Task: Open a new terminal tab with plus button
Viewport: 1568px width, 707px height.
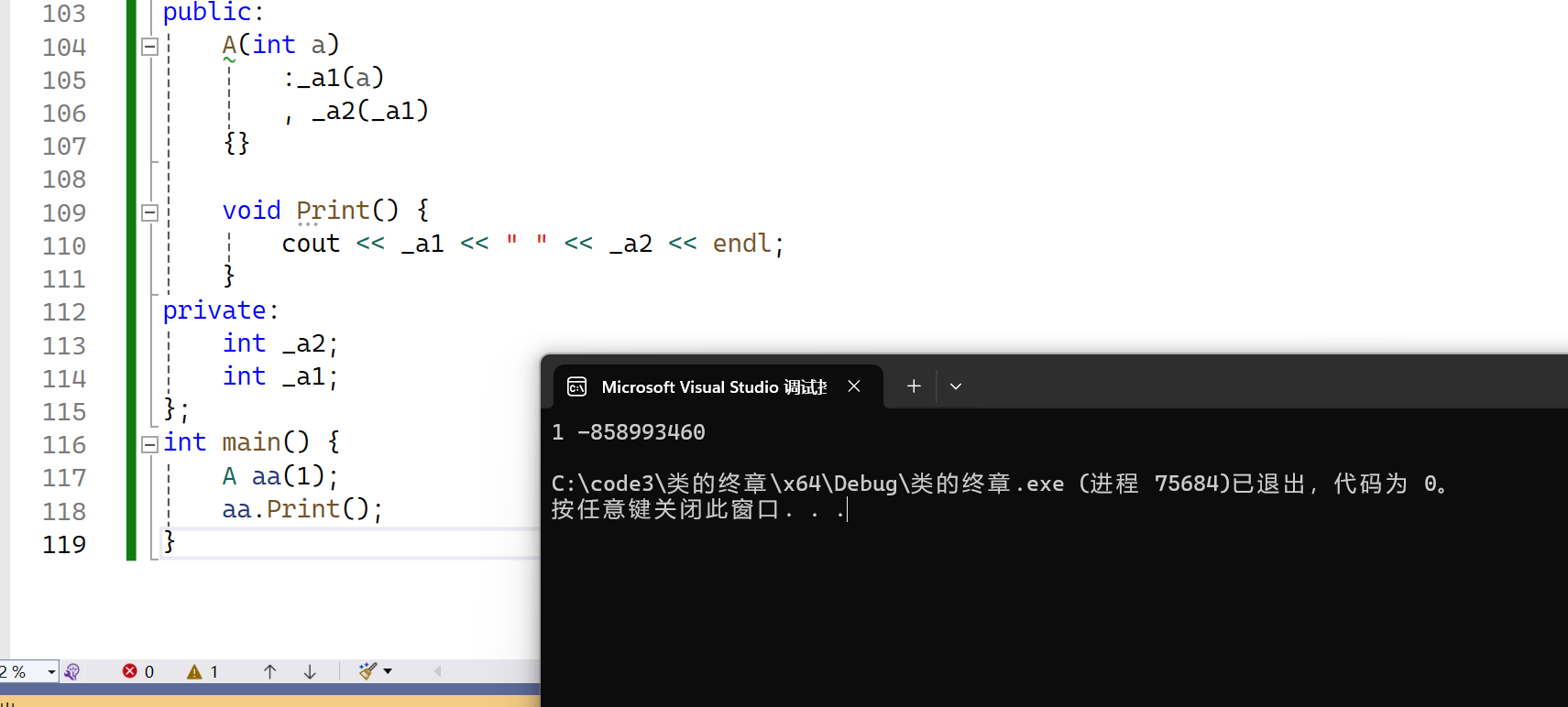Action: pos(914,386)
